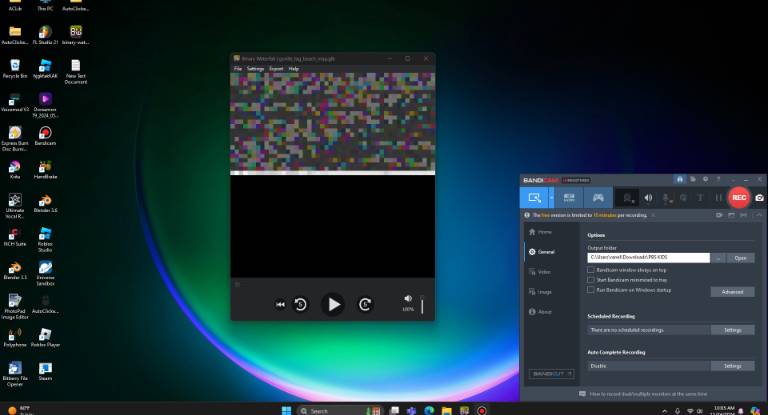The height and width of the screenshot is (415, 768).
Task: Click the lock icon in Bandicam title bar
Action: pyautogui.click(x=680, y=179)
